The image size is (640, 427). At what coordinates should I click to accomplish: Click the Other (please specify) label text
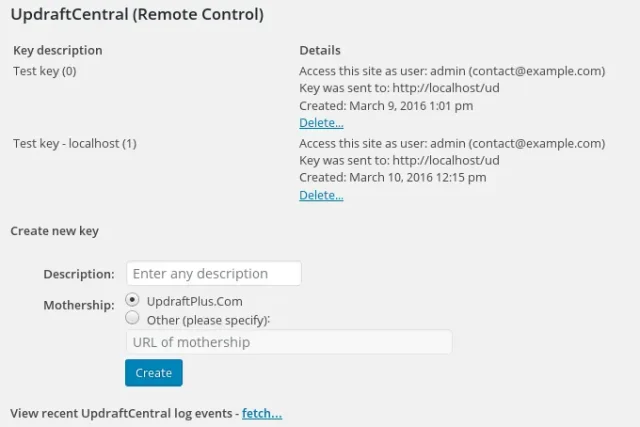pyautogui.click(x=208, y=320)
